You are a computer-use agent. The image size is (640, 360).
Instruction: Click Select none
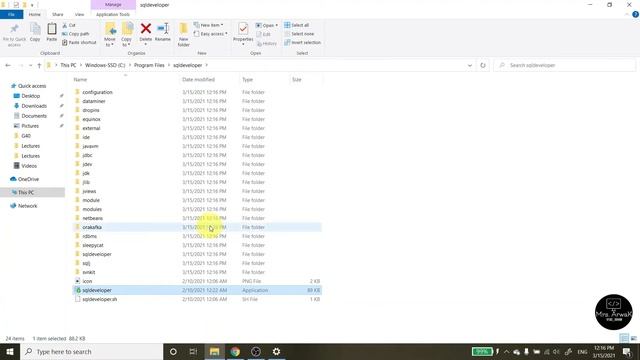coord(299,34)
